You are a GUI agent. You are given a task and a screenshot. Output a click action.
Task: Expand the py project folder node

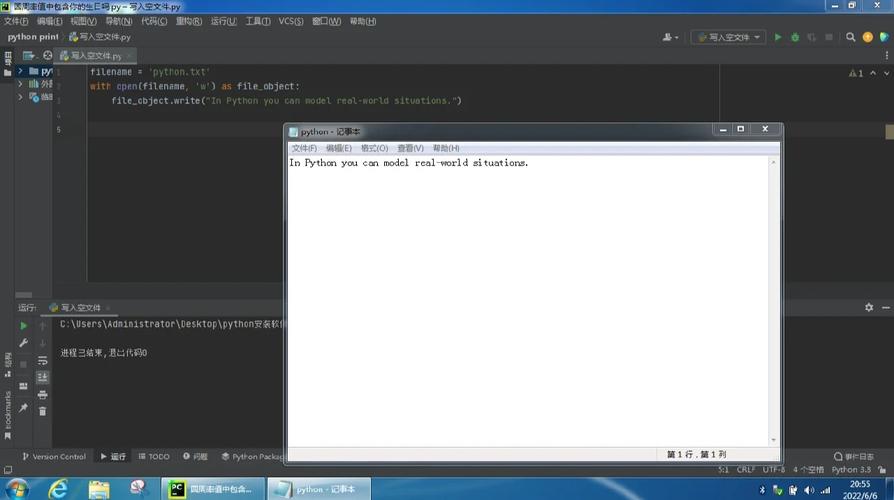coord(20,71)
